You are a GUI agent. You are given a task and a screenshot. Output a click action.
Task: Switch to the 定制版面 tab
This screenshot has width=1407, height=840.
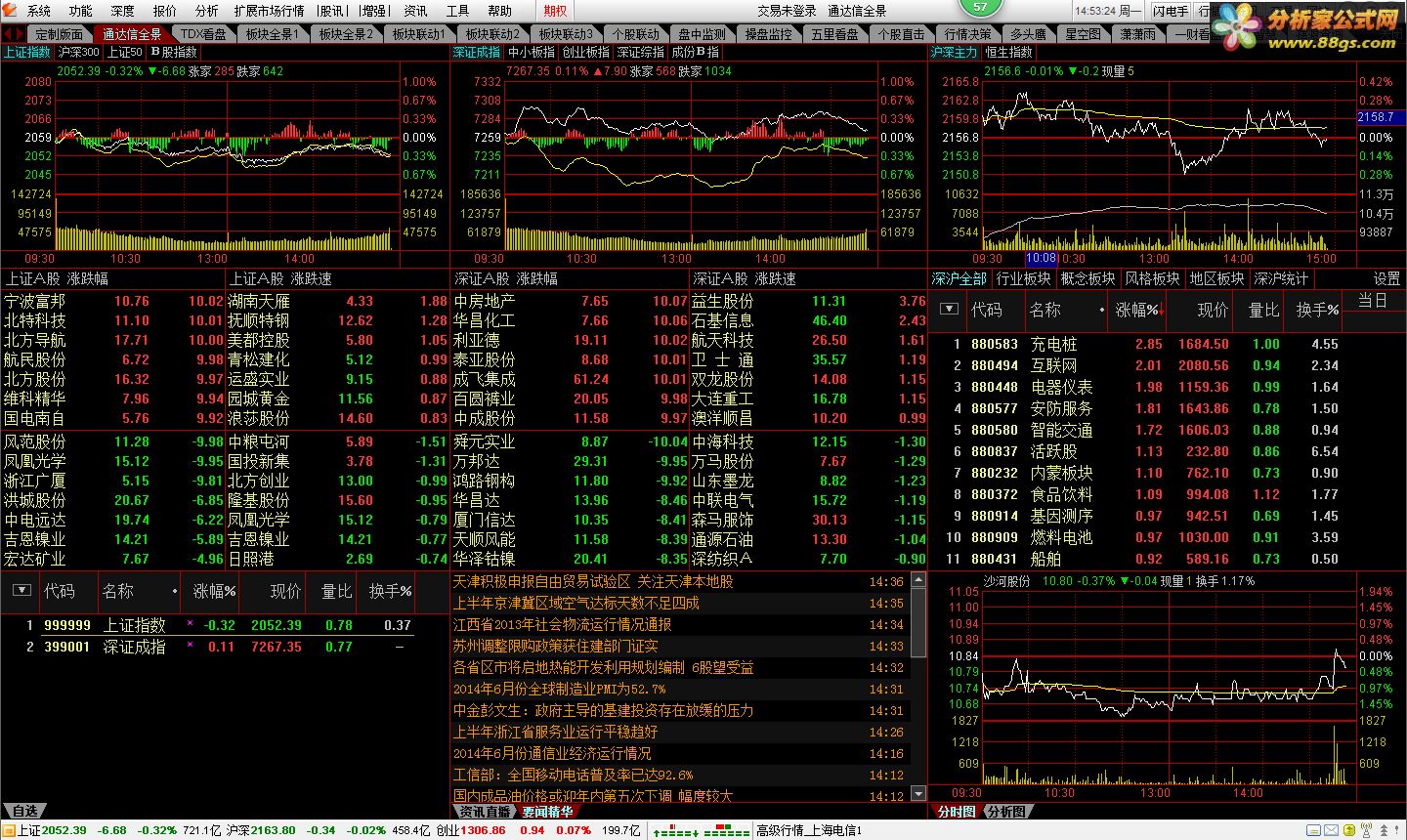(60, 34)
